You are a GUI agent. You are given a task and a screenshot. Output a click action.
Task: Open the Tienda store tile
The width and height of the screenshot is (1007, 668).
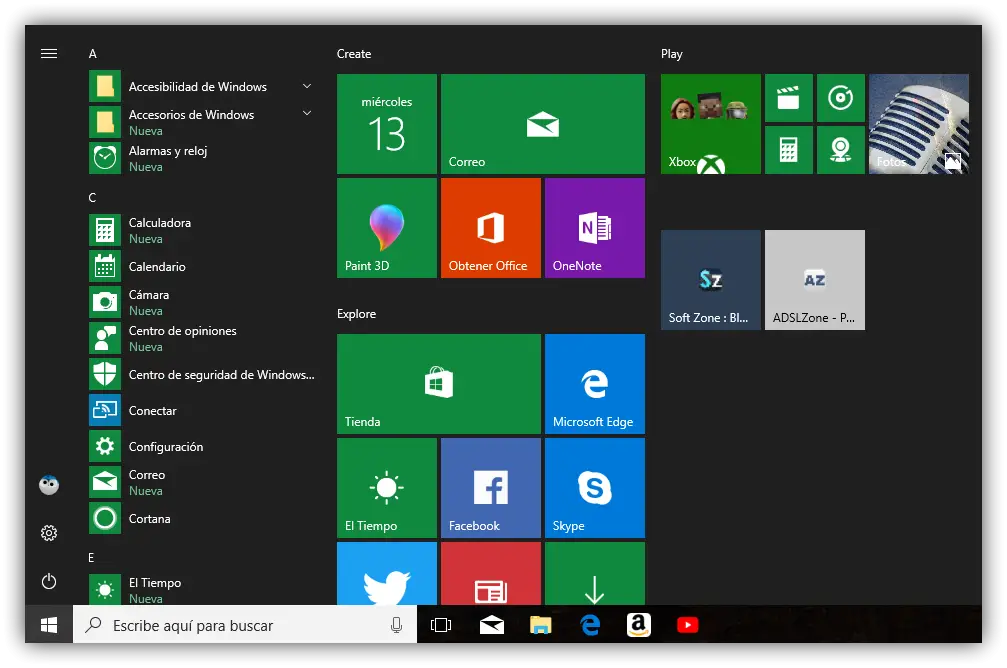(x=438, y=384)
